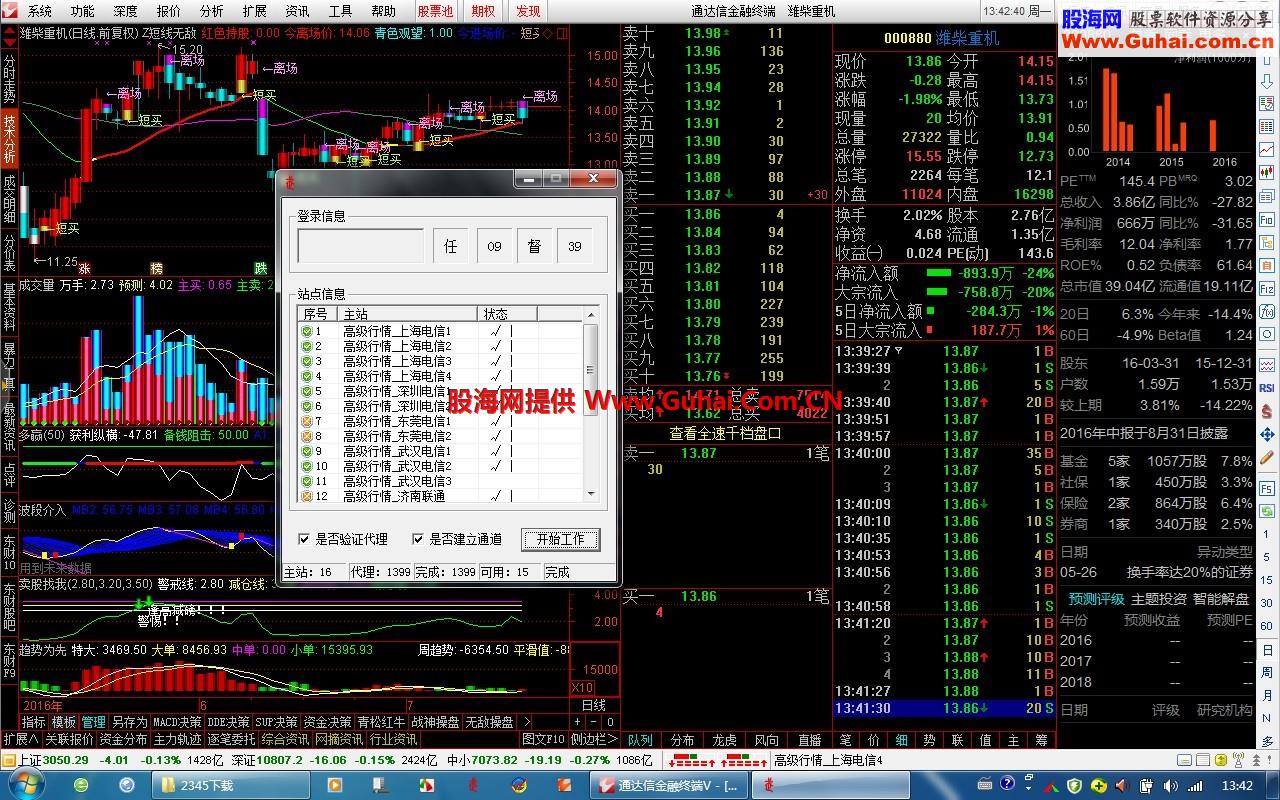Switch to the 分布 tab
This screenshot has width=1280, height=800.
[x=683, y=740]
